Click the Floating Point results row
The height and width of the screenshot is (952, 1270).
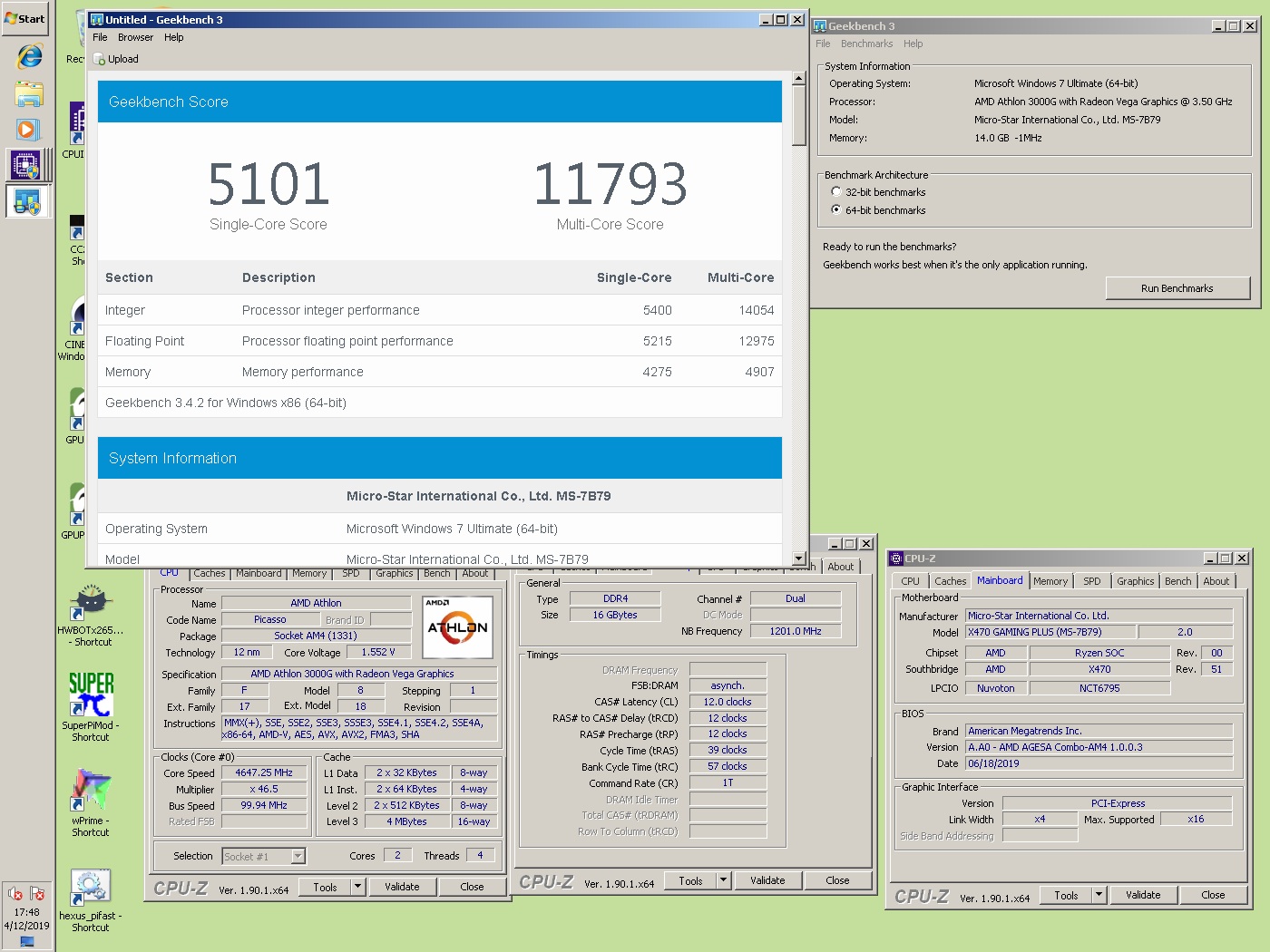[440, 341]
